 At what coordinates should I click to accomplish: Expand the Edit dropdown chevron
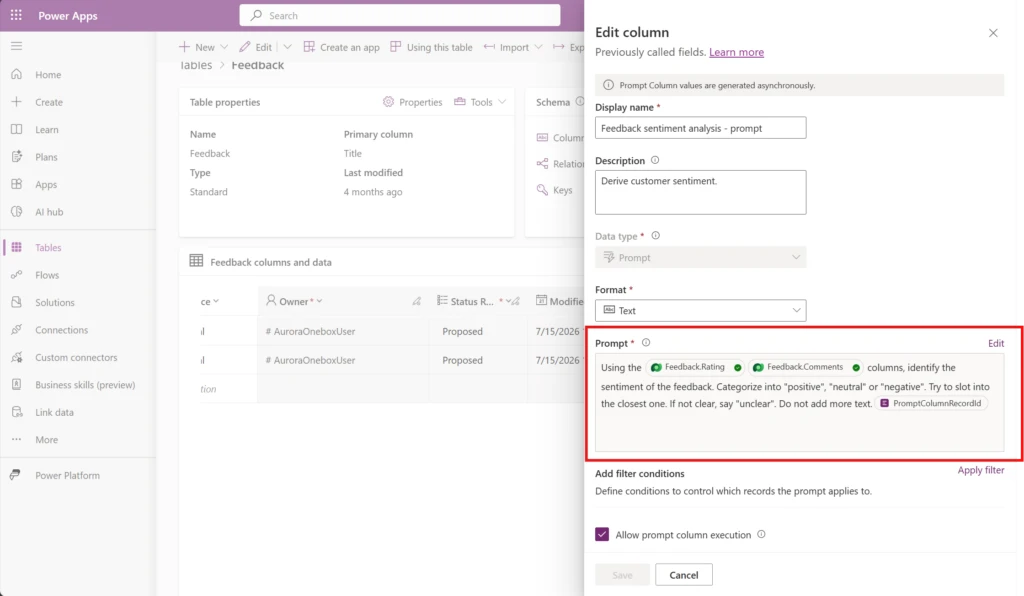(287, 47)
